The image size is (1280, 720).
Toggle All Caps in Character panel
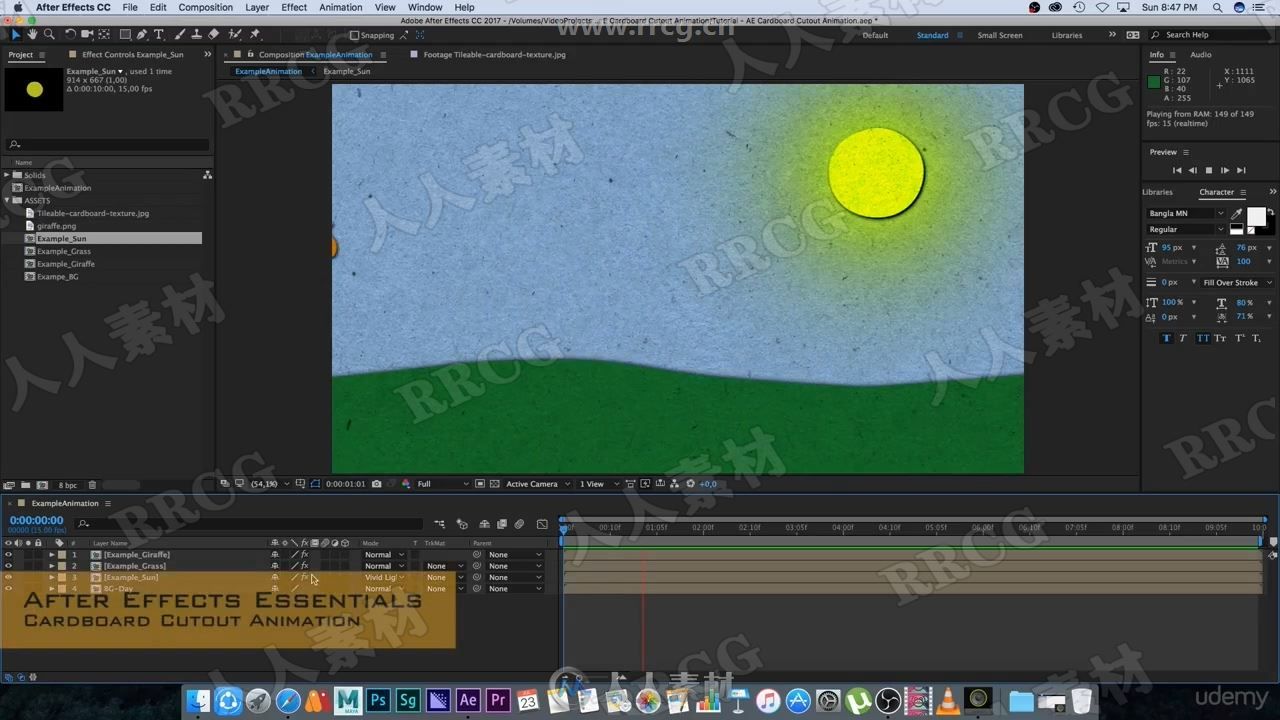point(1202,338)
